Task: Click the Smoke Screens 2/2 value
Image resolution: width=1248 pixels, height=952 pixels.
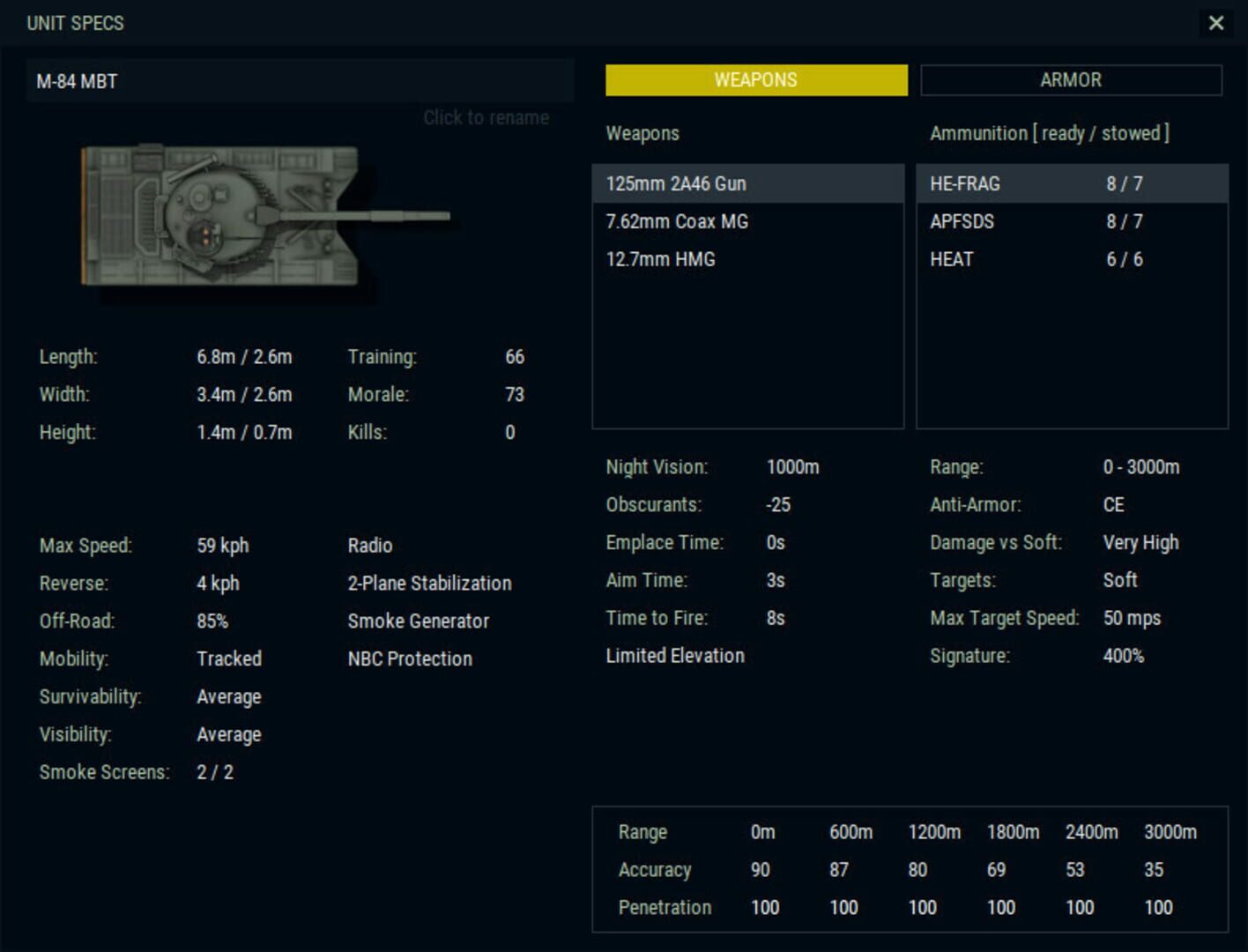Action: pos(214,772)
